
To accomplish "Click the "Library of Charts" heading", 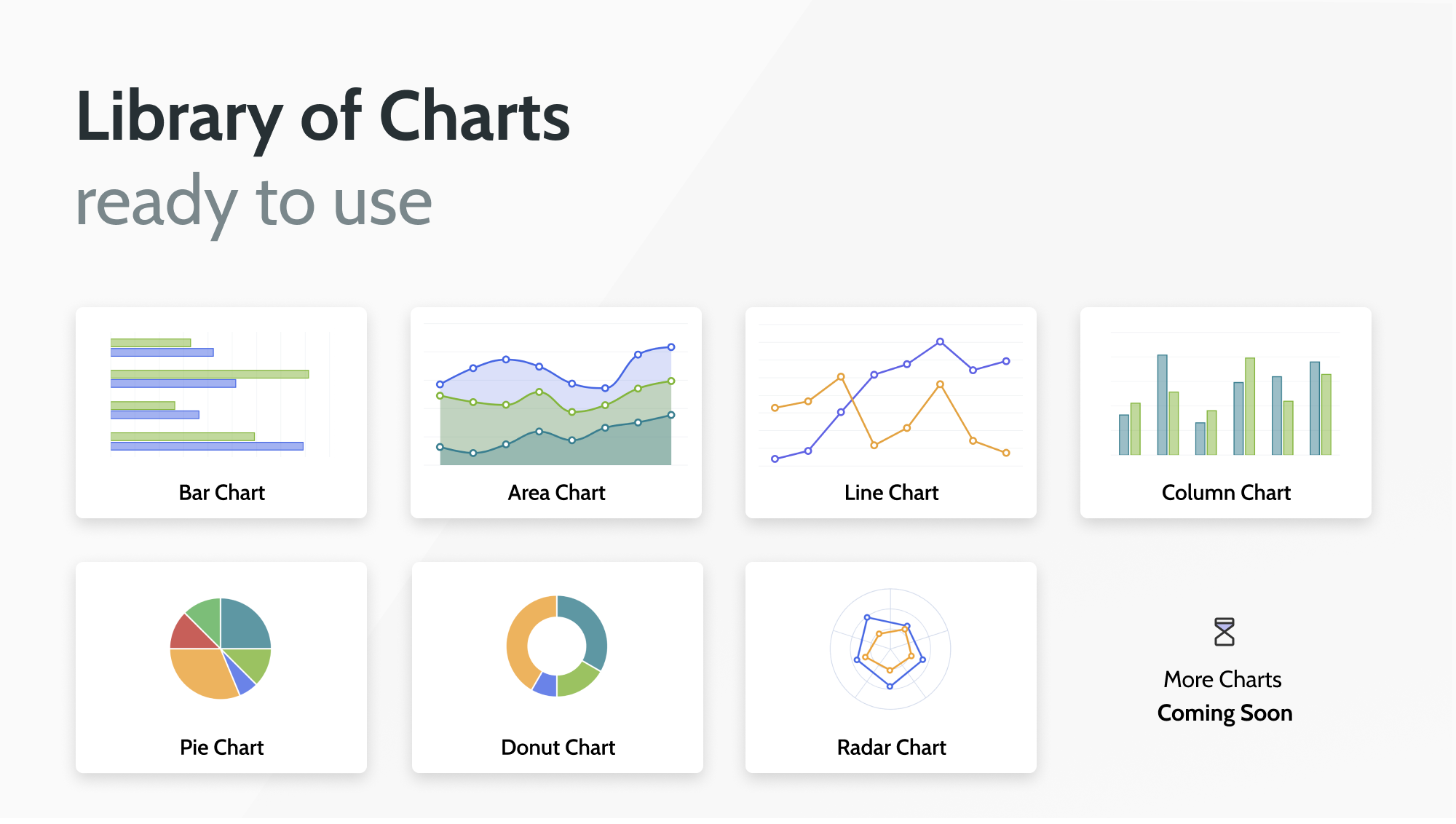I will click(x=323, y=116).
